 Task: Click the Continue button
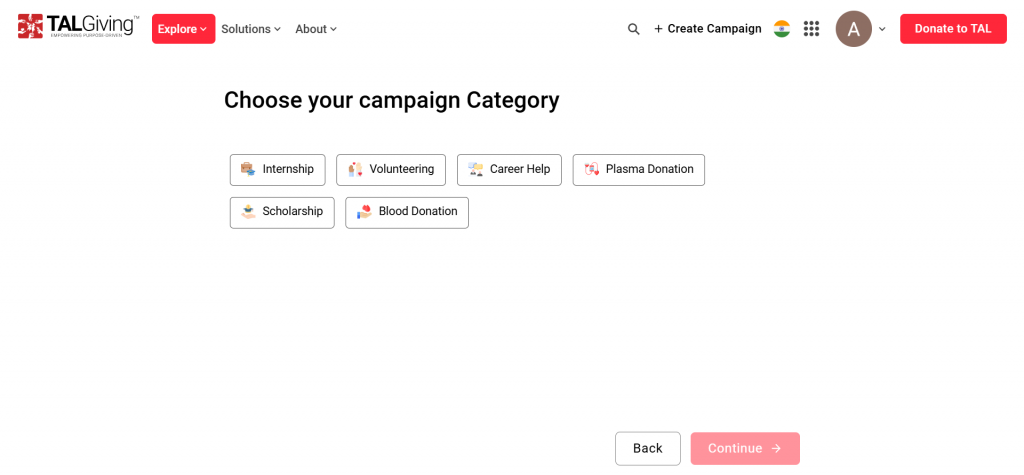(745, 448)
